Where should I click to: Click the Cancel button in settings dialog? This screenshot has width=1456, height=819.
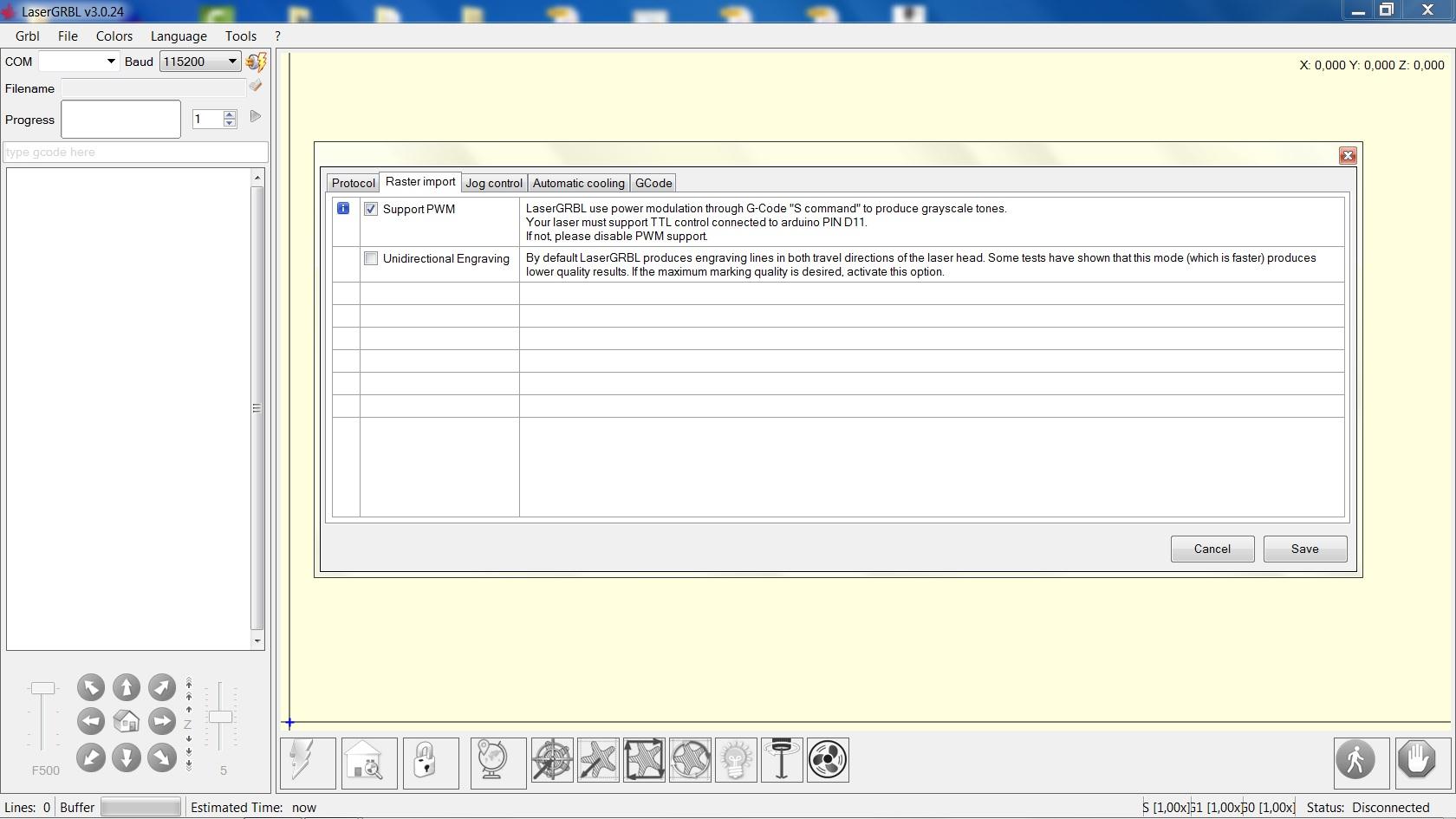pos(1212,549)
